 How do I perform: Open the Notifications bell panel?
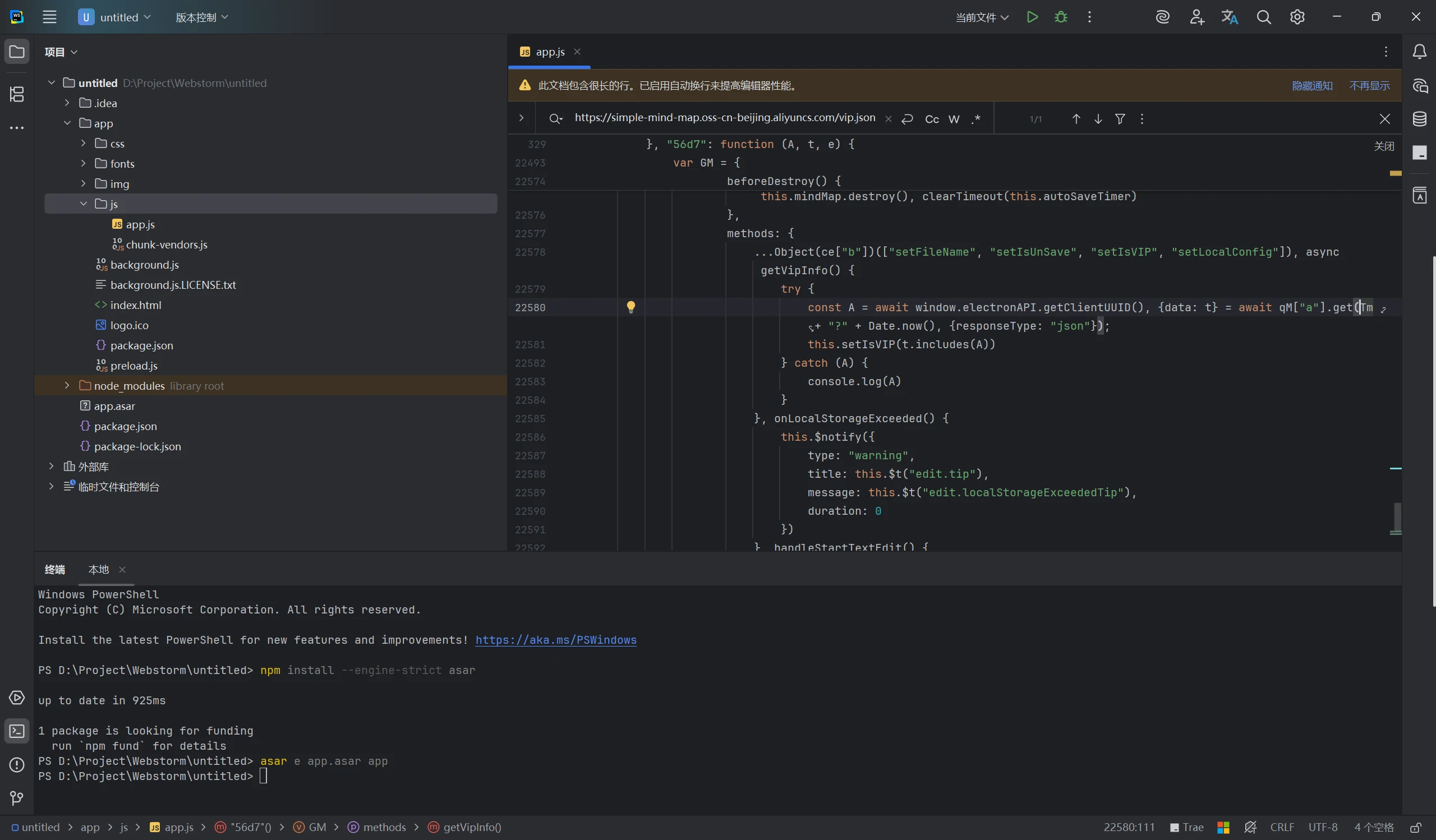click(1420, 52)
